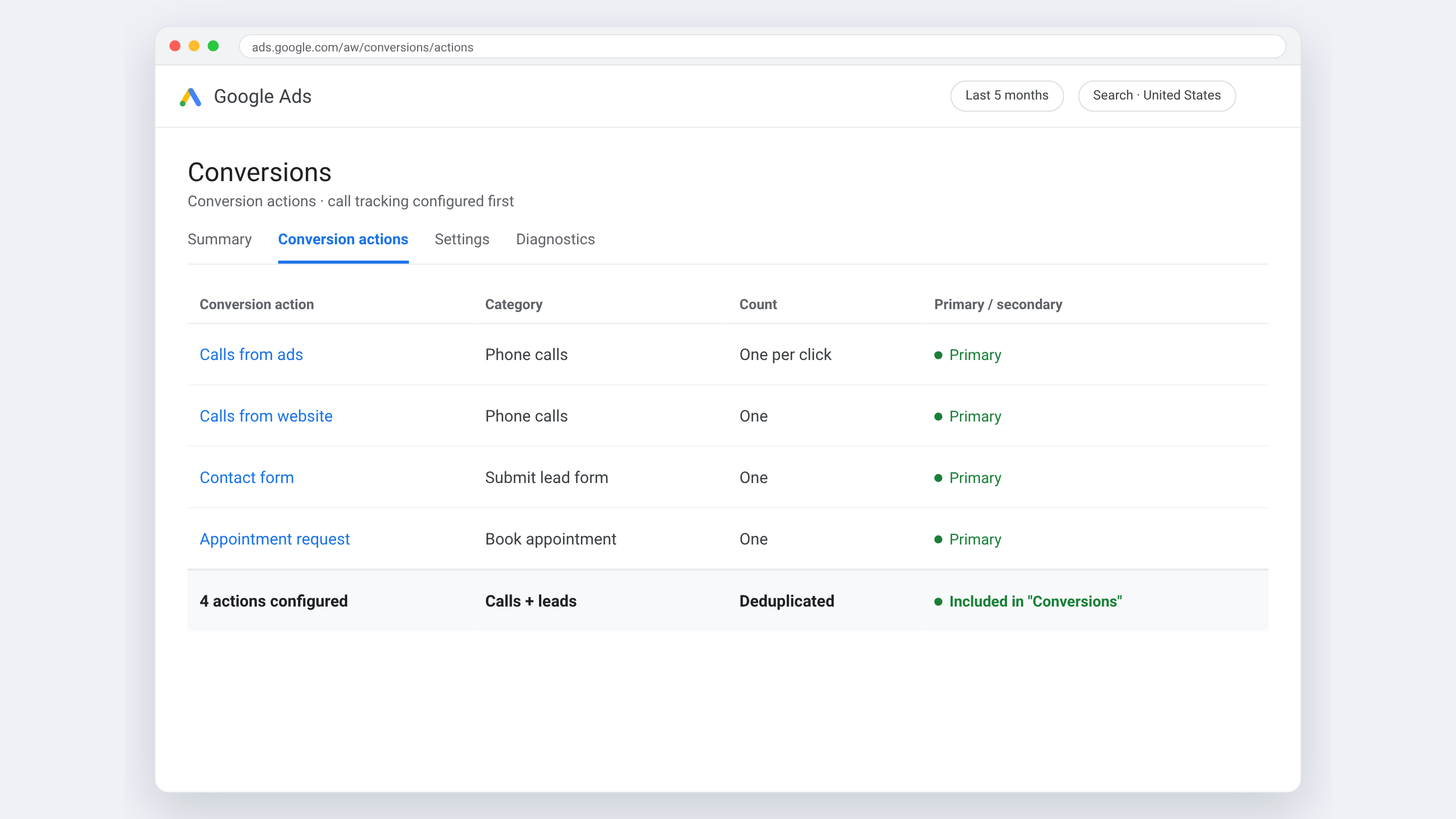The width and height of the screenshot is (1456, 819).
Task: Click the green Primary status dot for Calls from website
Action: tap(938, 416)
